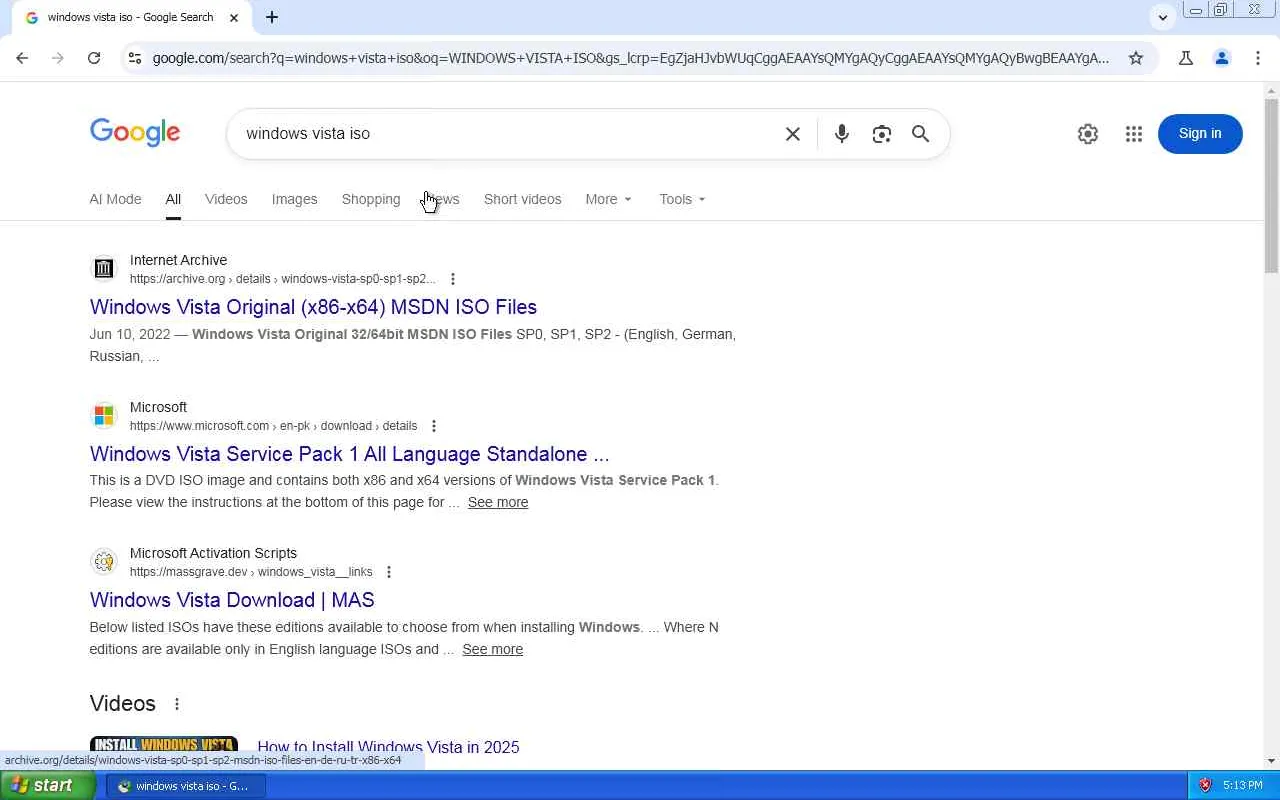This screenshot has width=1280, height=800.
Task: Expand See more under MAS result
Action: click(x=492, y=649)
